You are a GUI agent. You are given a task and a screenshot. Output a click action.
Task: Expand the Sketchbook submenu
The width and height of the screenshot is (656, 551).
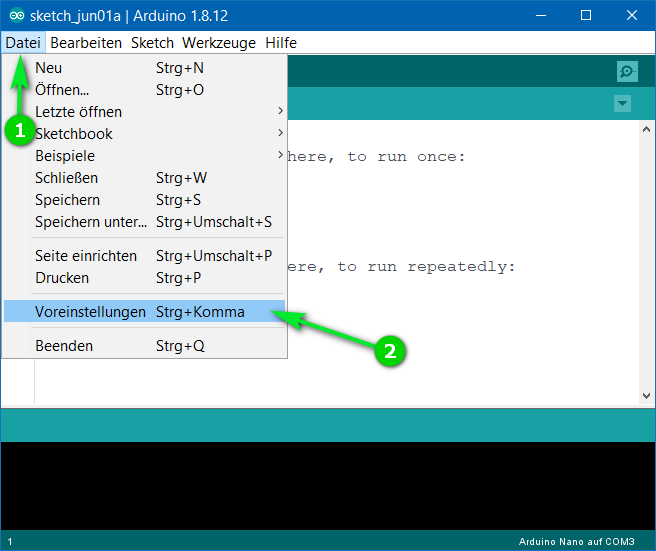pyautogui.click(x=144, y=134)
